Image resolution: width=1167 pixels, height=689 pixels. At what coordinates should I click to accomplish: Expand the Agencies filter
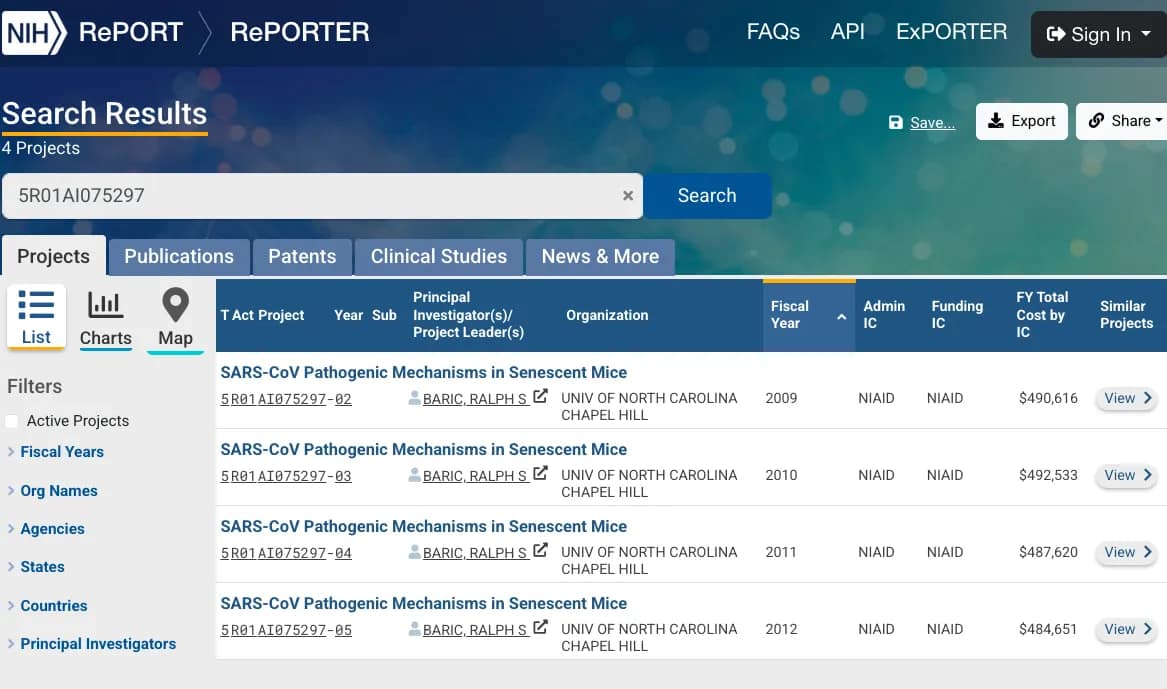pos(45,528)
